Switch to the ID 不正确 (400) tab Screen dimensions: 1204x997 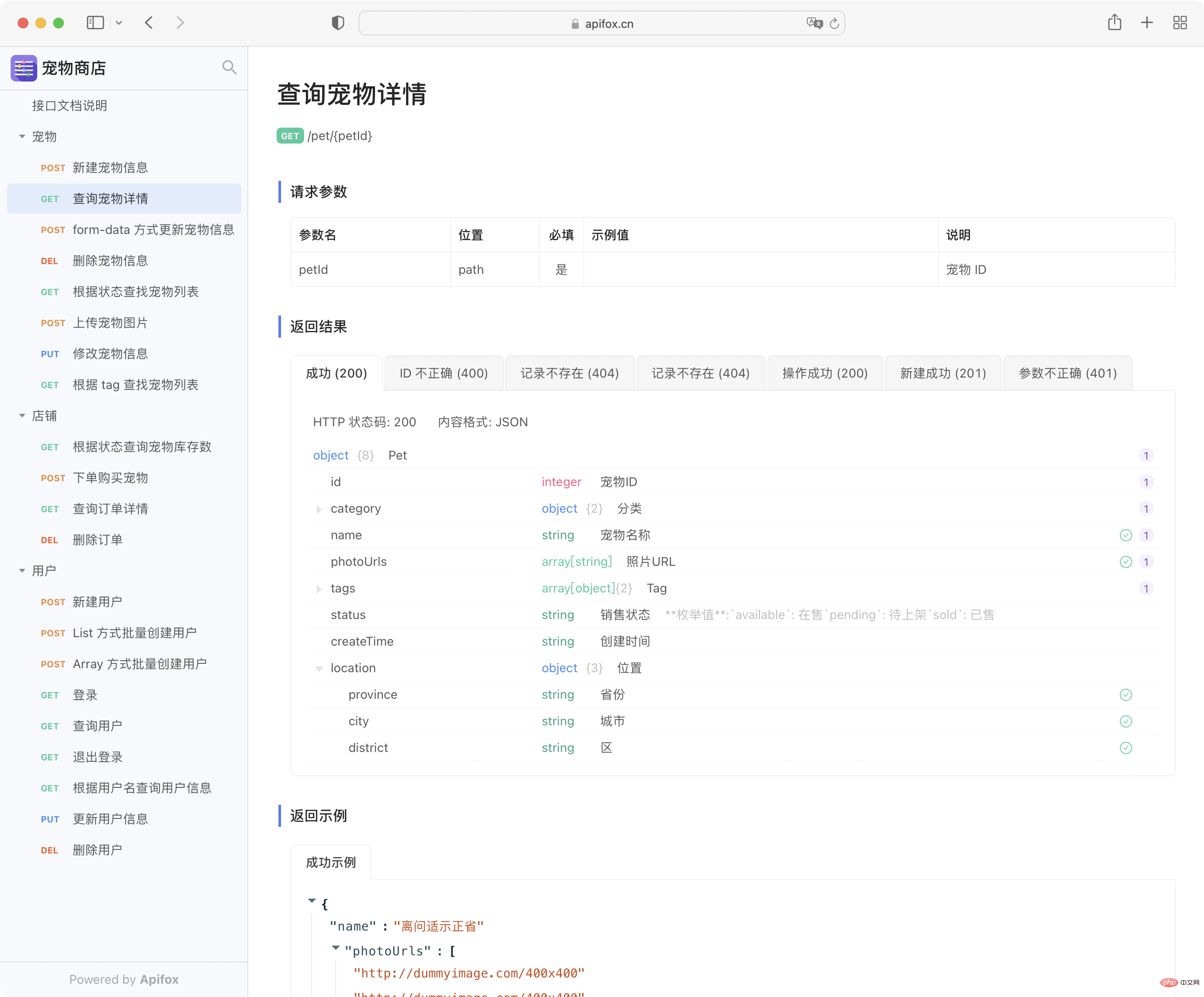click(x=443, y=374)
